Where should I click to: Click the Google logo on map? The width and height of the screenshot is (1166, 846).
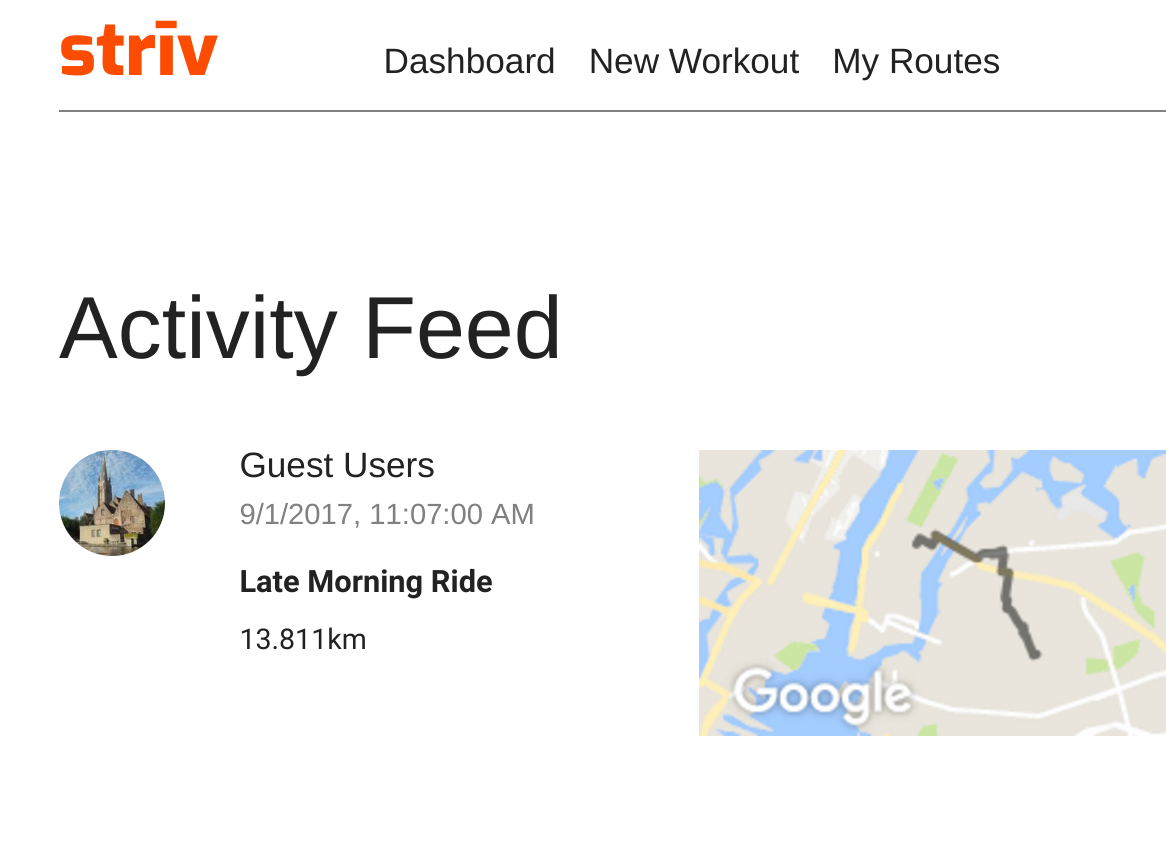[822, 695]
